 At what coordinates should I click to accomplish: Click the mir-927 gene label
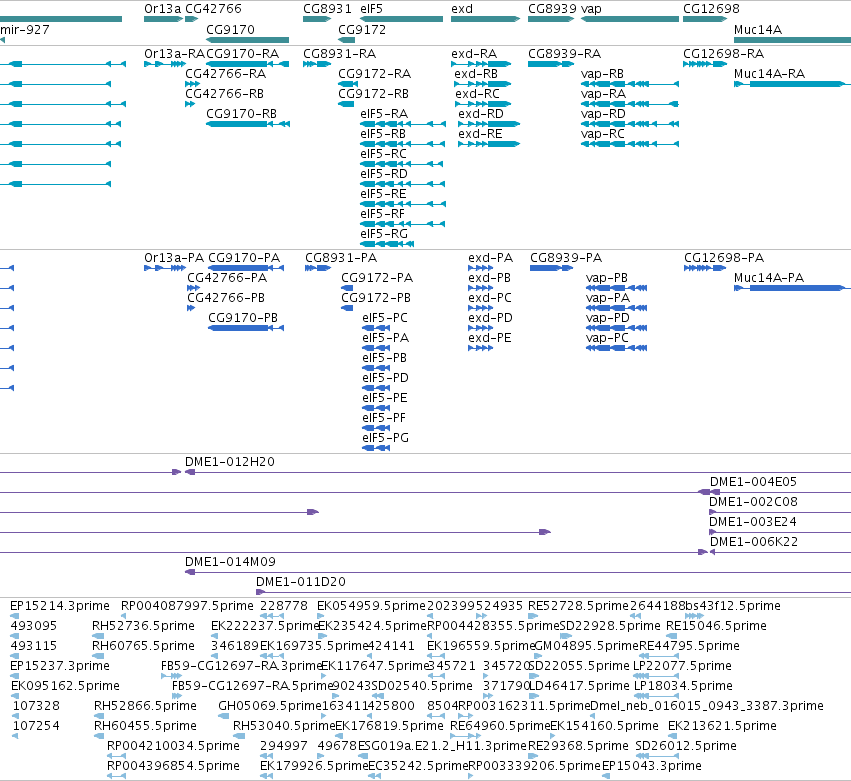[24, 30]
